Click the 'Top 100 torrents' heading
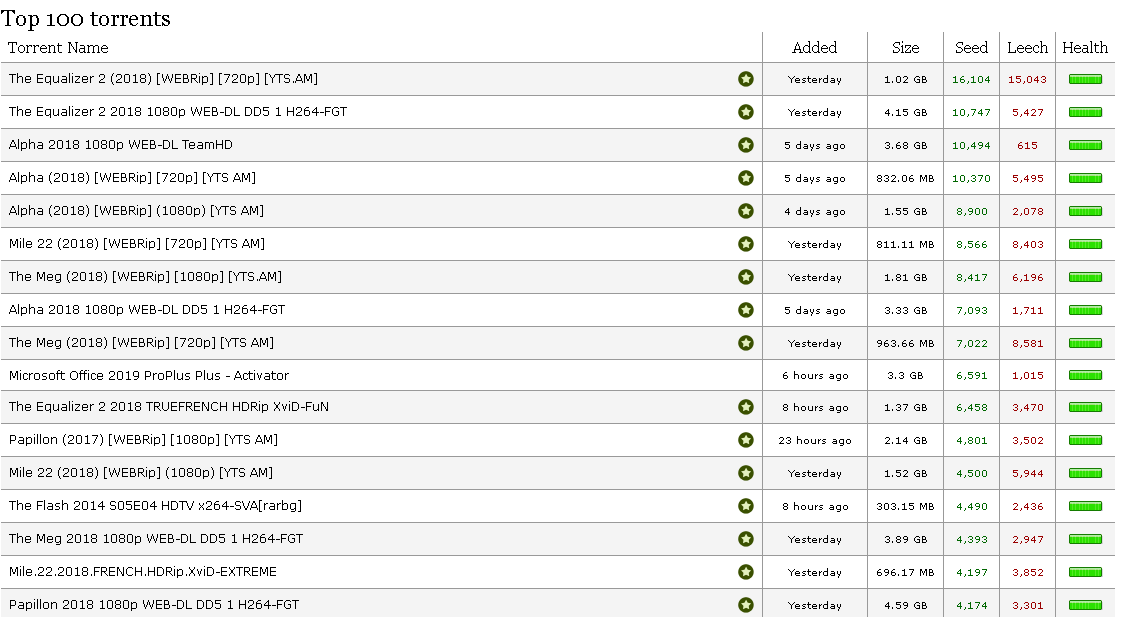Image resolution: width=1125 pixels, height=617 pixels. [85, 19]
